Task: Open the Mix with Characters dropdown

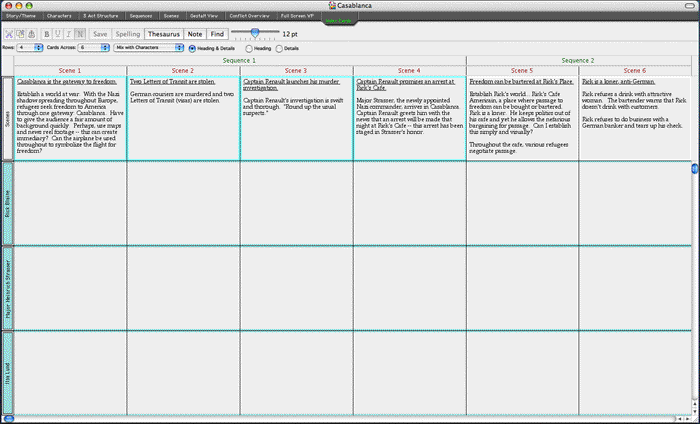Action: pos(148,48)
